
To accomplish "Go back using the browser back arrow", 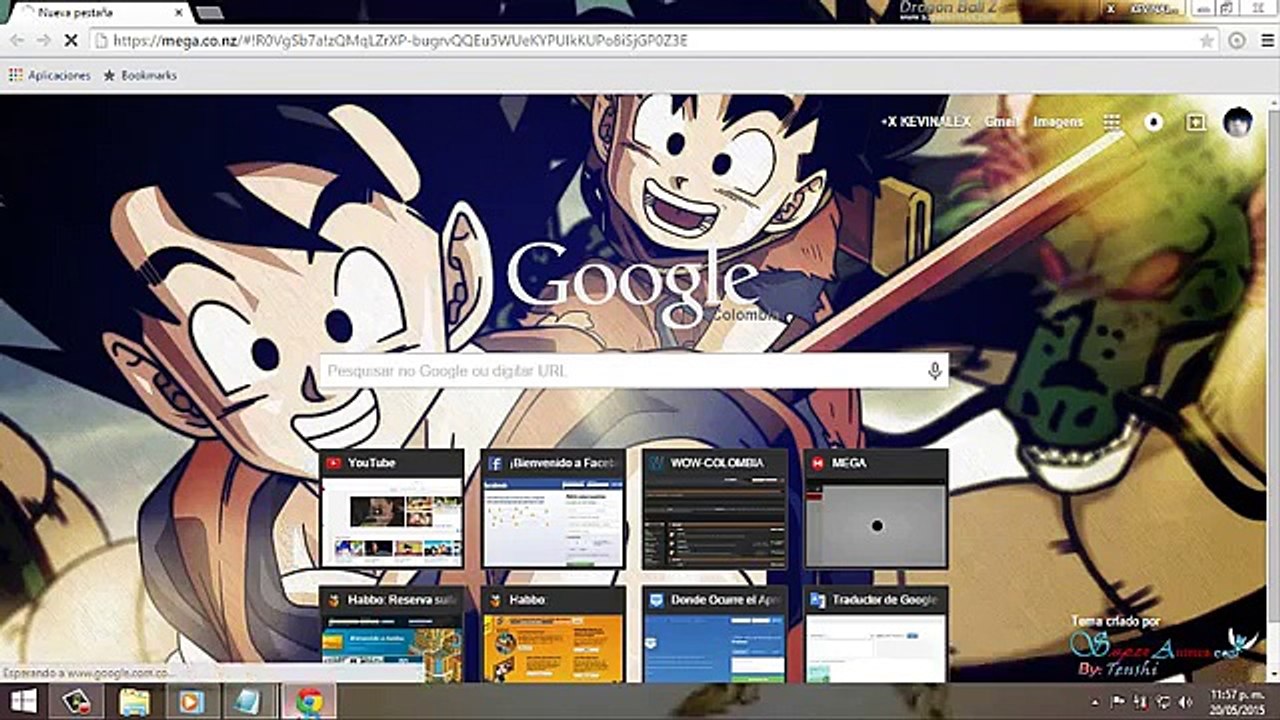I will click(16, 40).
